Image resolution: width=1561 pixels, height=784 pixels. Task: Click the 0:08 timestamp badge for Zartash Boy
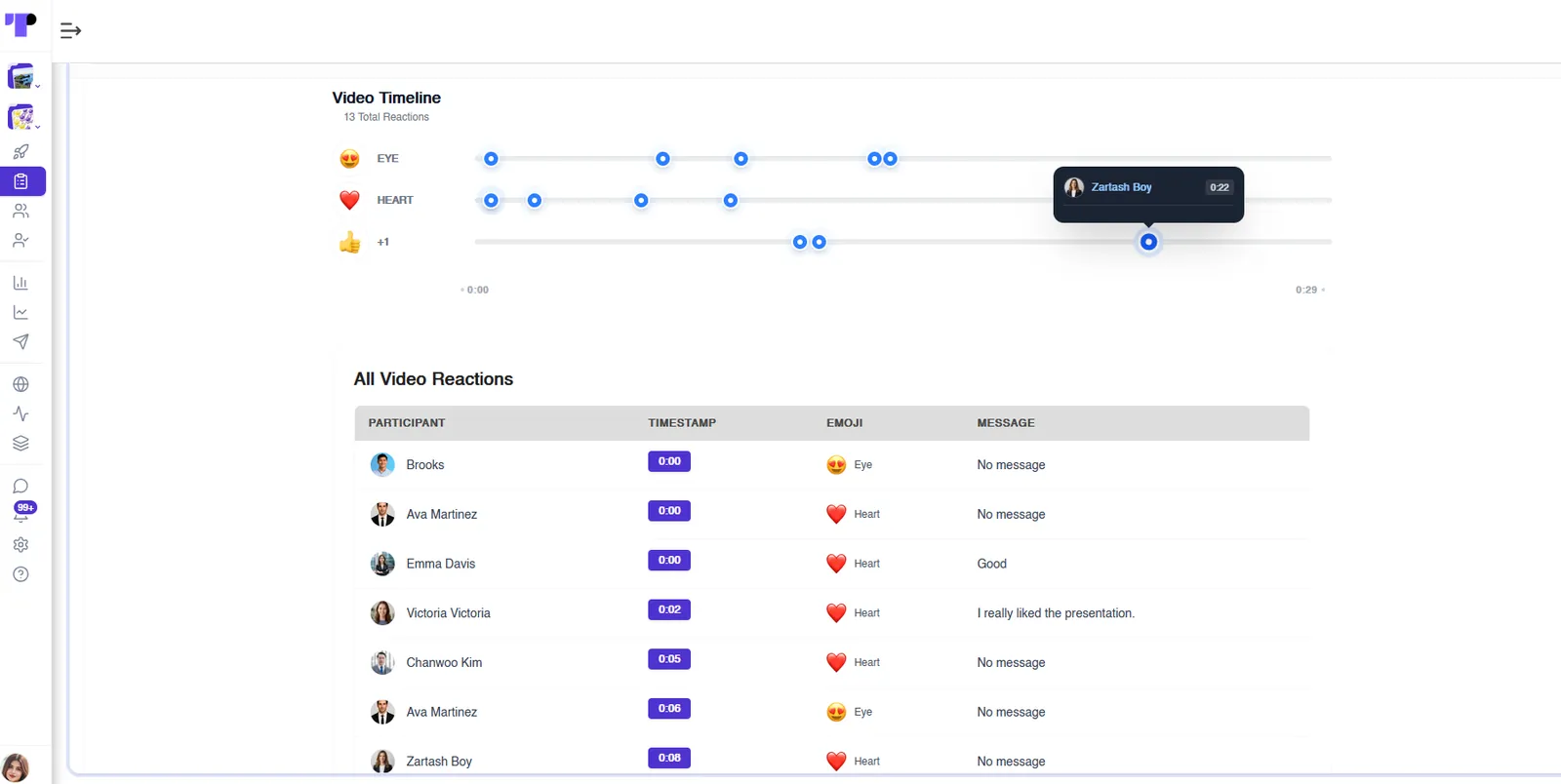[669, 758]
